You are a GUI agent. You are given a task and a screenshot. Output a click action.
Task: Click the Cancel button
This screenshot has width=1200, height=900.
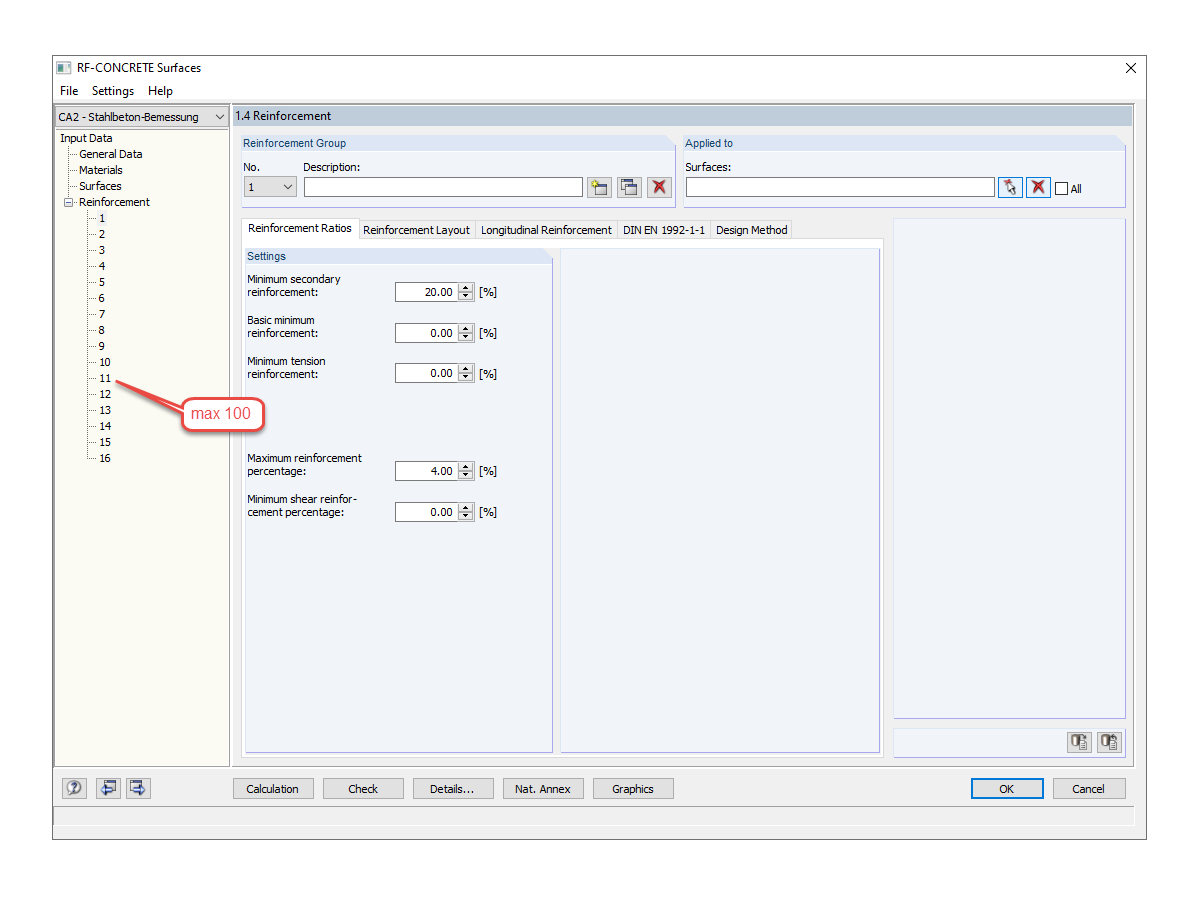[x=1089, y=789]
